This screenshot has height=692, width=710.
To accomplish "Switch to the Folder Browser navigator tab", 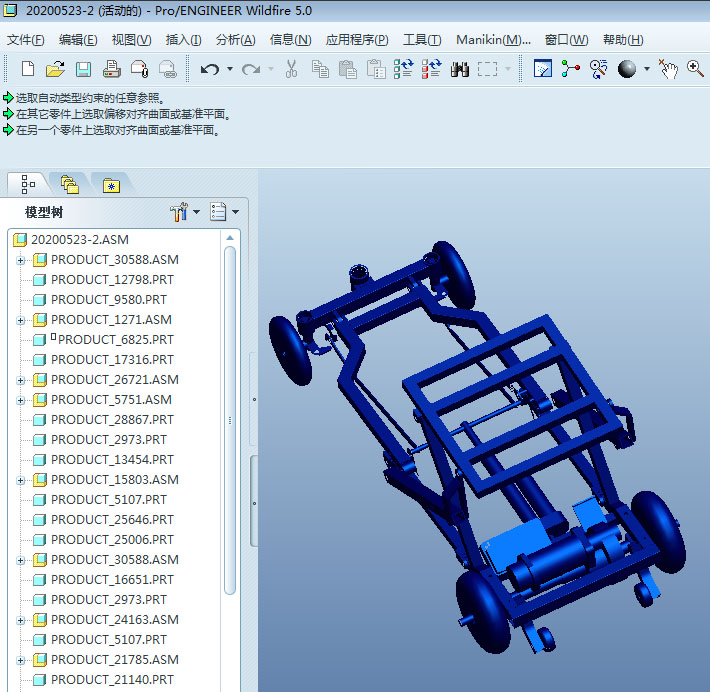I will (69, 185).
